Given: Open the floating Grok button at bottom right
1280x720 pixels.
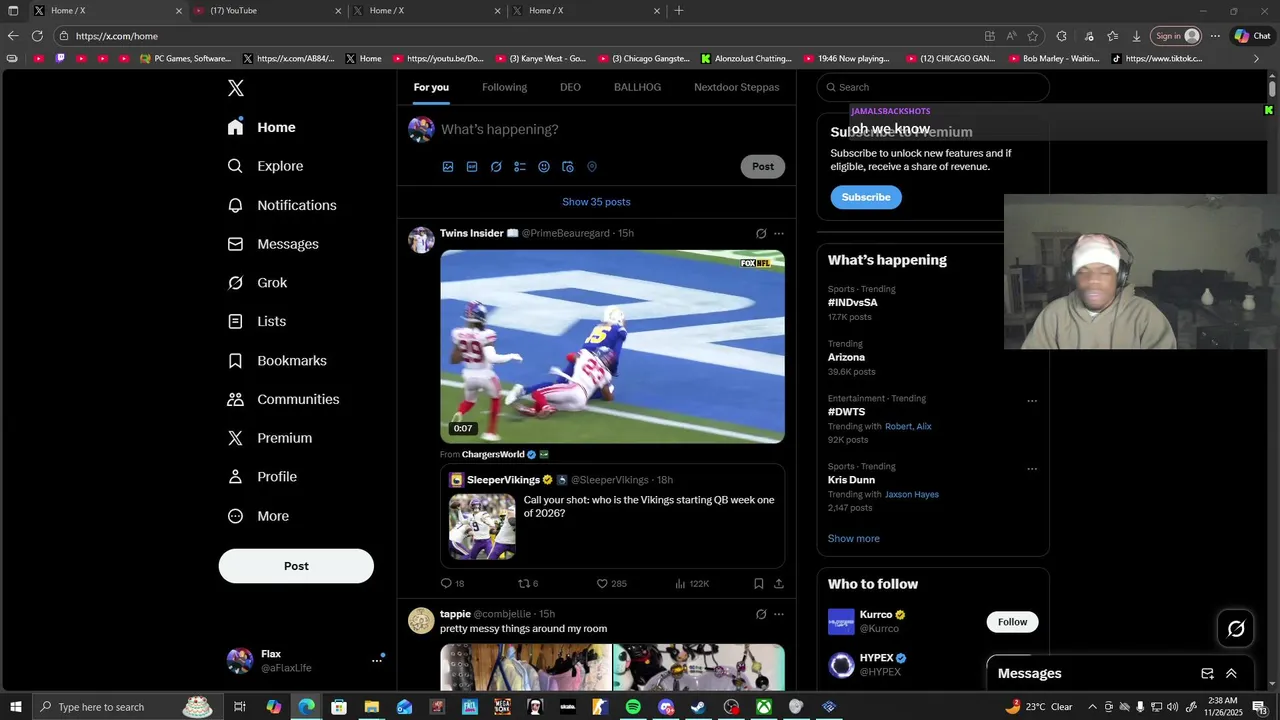Looking at the screenshot, I should coord(1236,628).
